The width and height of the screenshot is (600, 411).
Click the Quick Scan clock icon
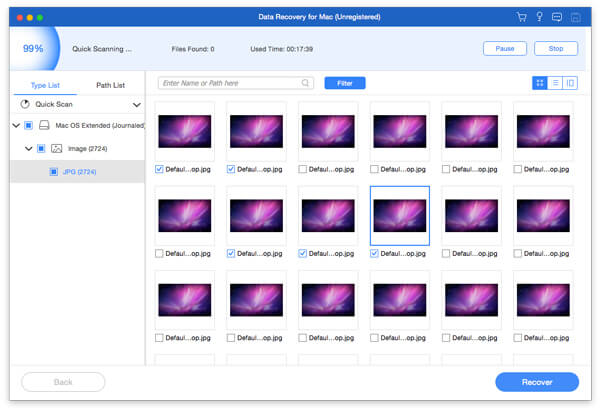click(x=25, y=104)
